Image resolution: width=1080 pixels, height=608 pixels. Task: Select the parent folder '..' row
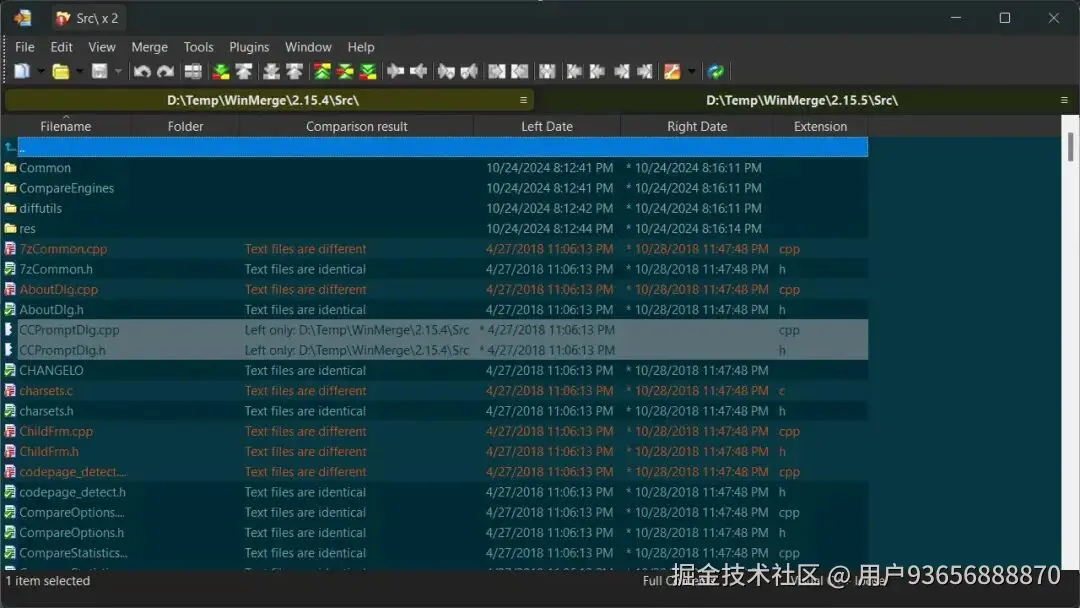click(x=435, y=147)
